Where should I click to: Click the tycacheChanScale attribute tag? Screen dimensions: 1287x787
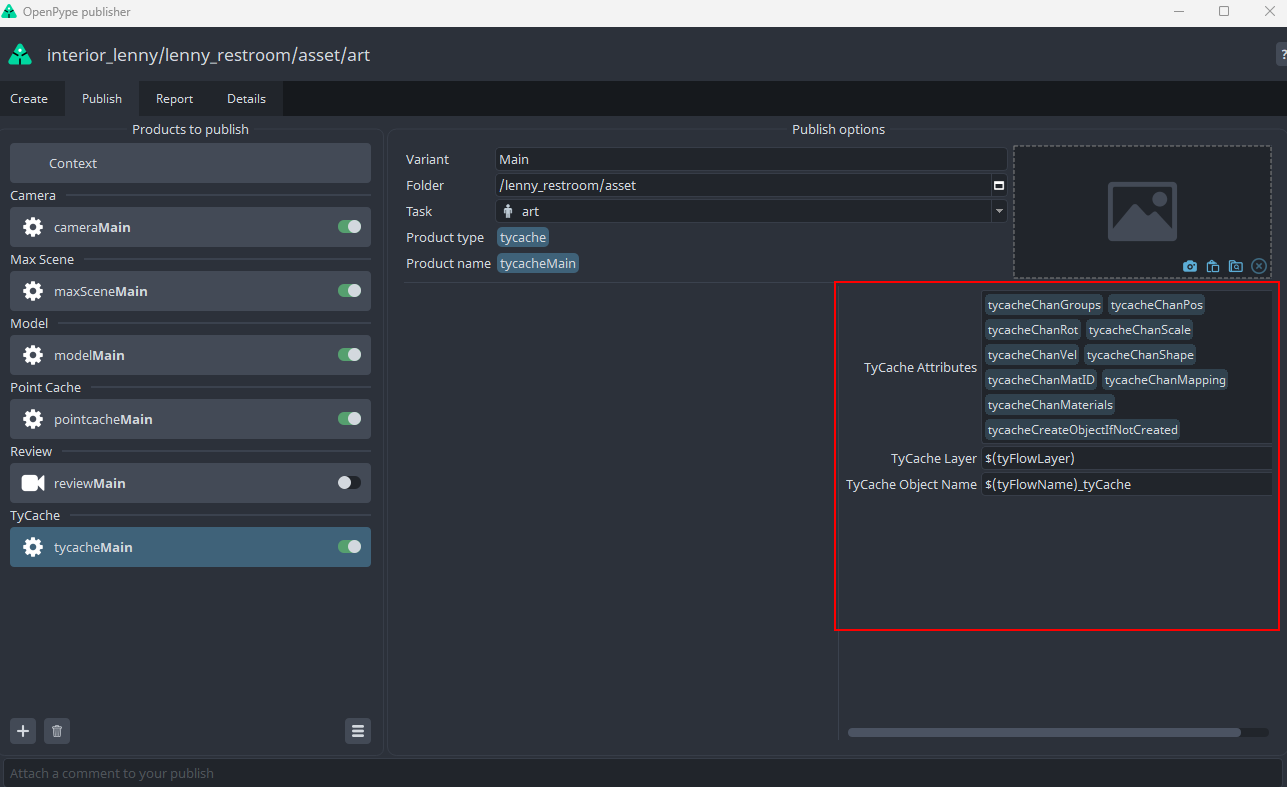pos(1140,330)
